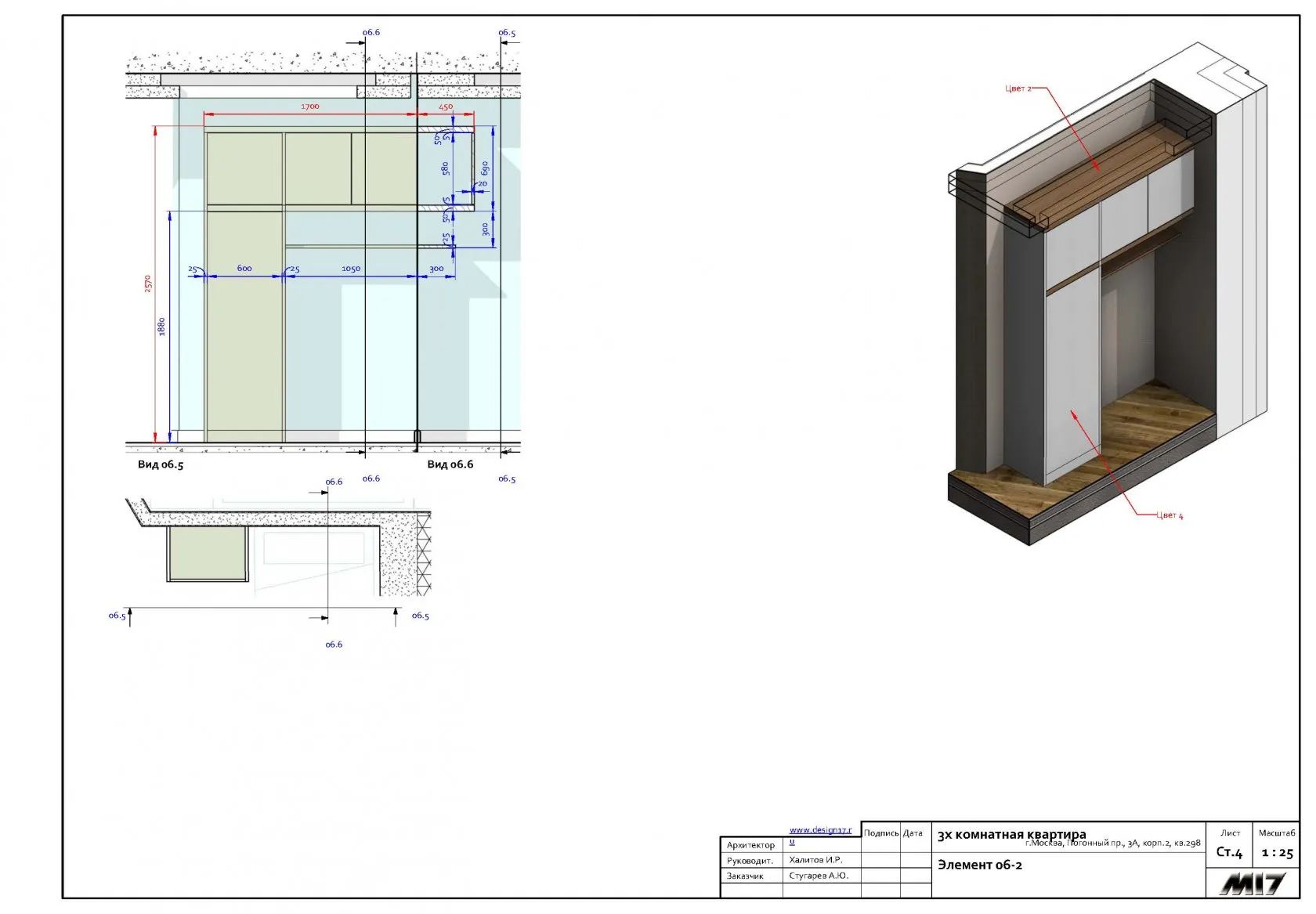Viewport: 1316px width, 914px height.
Task: Select the green cabinet in plan view
Action: click(208, 553)
